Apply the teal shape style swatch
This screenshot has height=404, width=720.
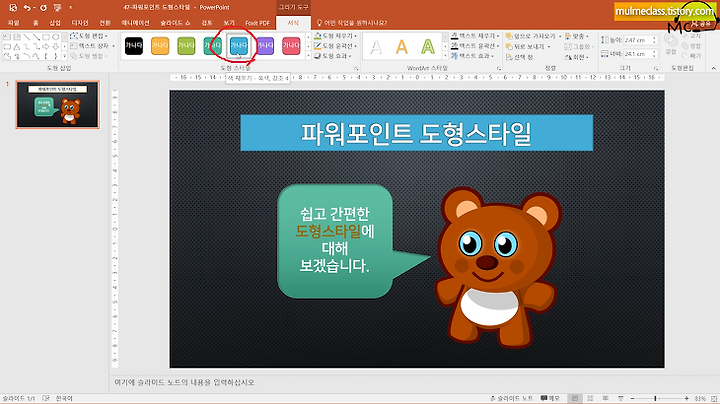(x=212, y=45)
